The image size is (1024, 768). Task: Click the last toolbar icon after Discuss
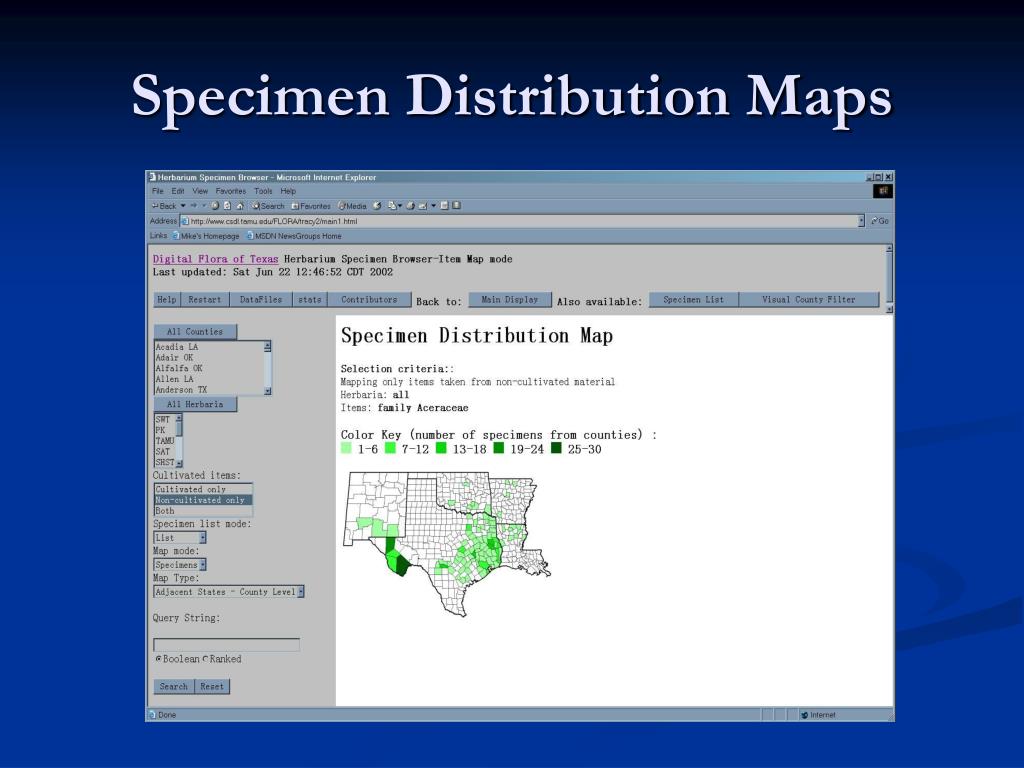pyautogui.click(x=456, y=206)
